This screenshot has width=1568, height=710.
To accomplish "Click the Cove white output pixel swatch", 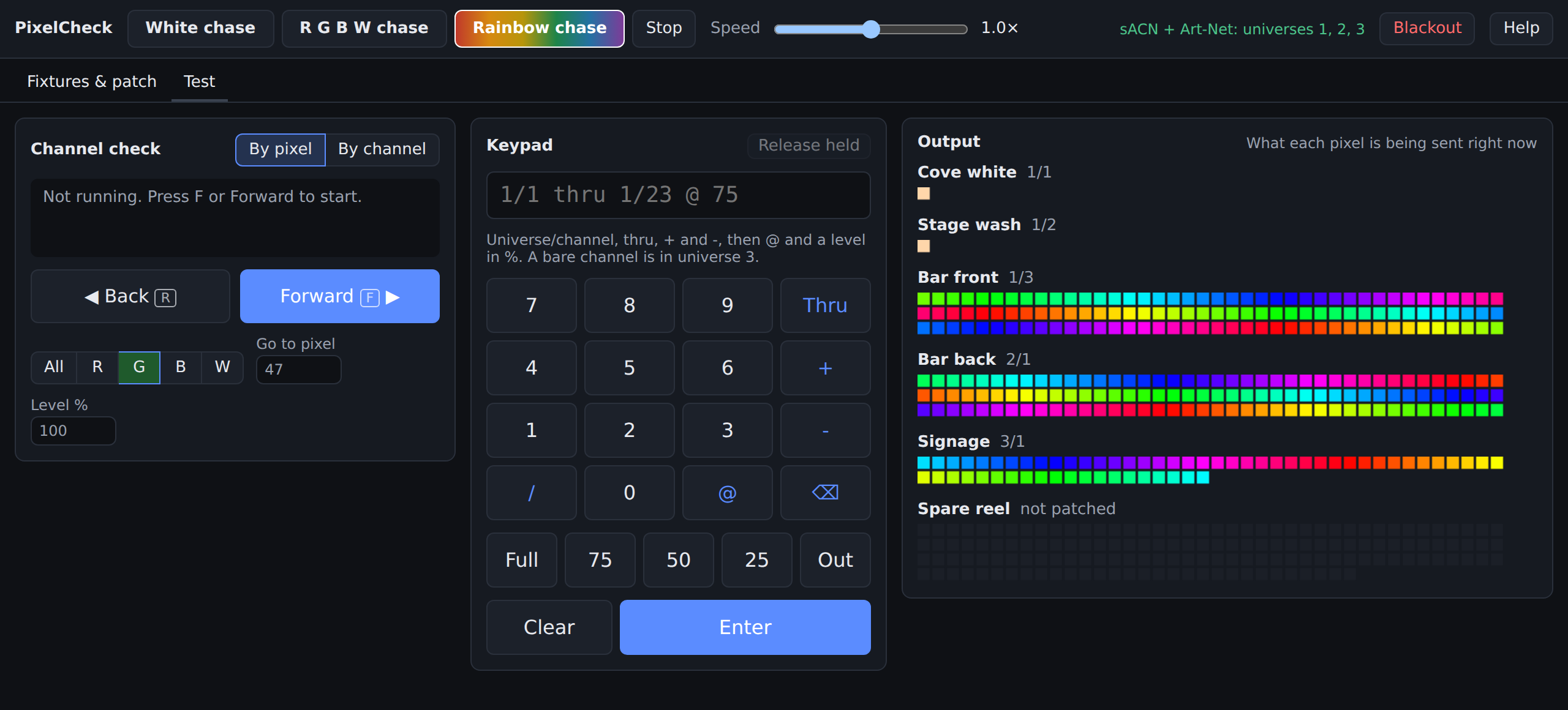I will pos(924,193).
